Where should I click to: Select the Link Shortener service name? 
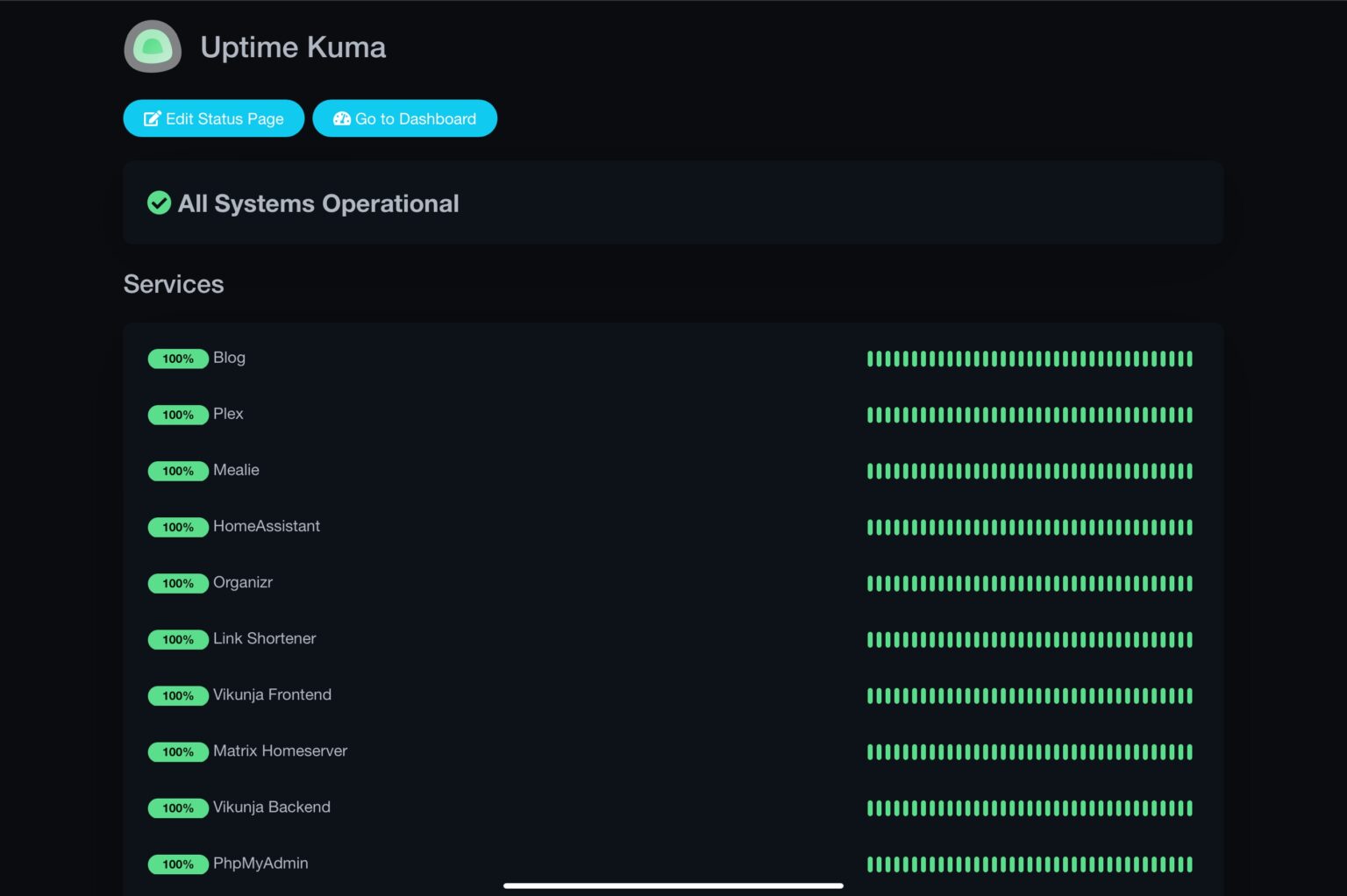[x=264, y=639]
